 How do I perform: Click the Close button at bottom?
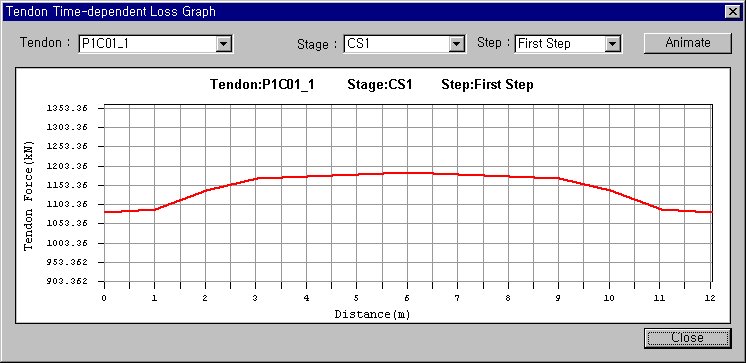(687, 338)
